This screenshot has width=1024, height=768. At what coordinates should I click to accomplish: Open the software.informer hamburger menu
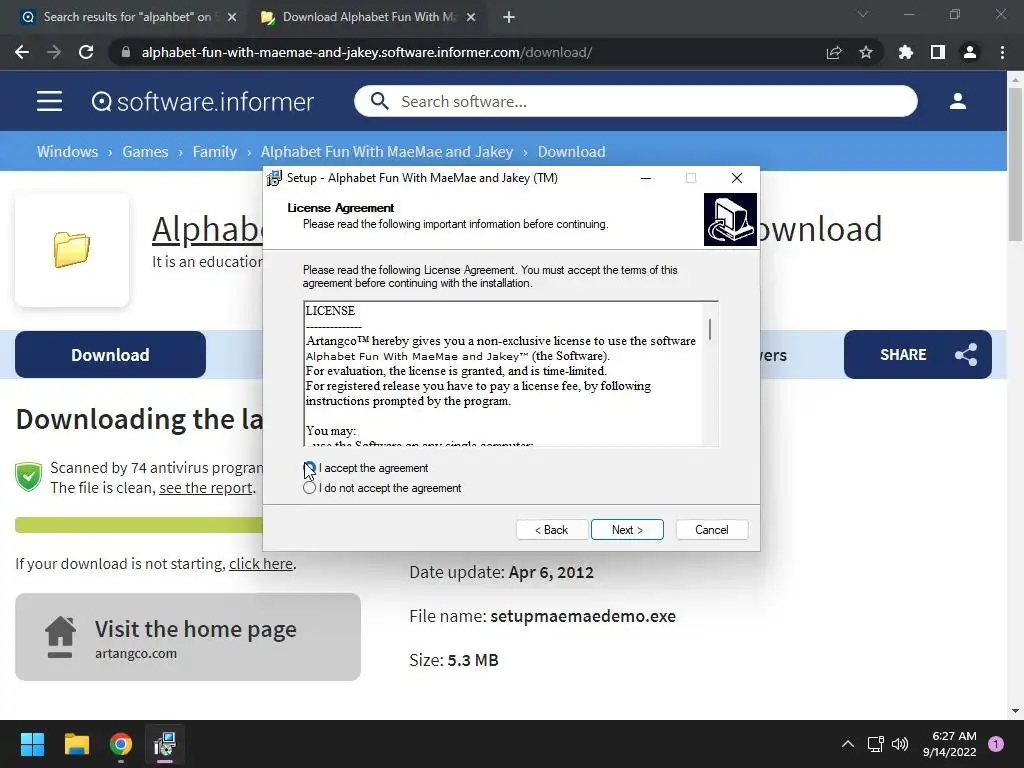click(50, 101)
